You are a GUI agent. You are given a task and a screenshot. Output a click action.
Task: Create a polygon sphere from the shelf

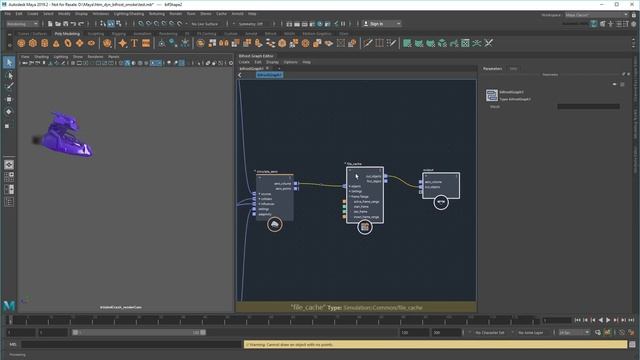[x=21, y=43]
